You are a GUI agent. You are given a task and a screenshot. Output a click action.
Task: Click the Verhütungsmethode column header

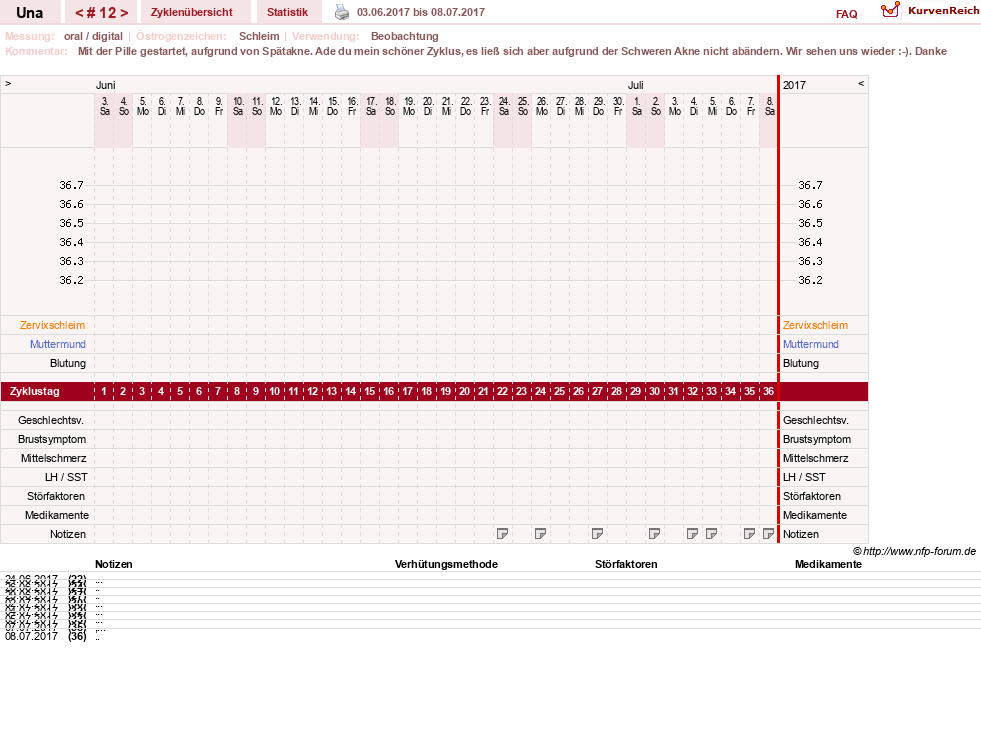(x=446, y=564)
